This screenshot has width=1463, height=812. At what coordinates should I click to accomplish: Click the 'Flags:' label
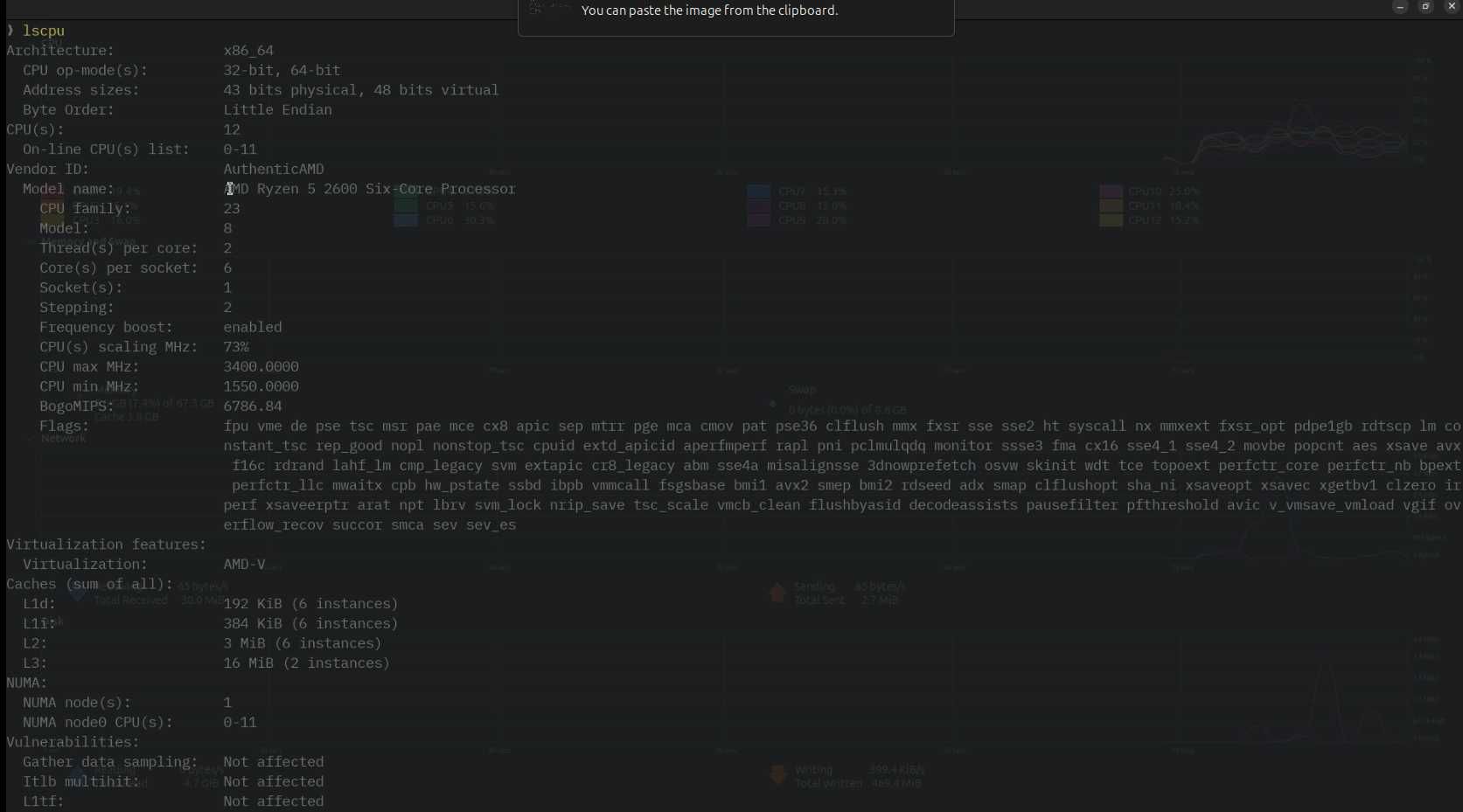tap(65, 427)
